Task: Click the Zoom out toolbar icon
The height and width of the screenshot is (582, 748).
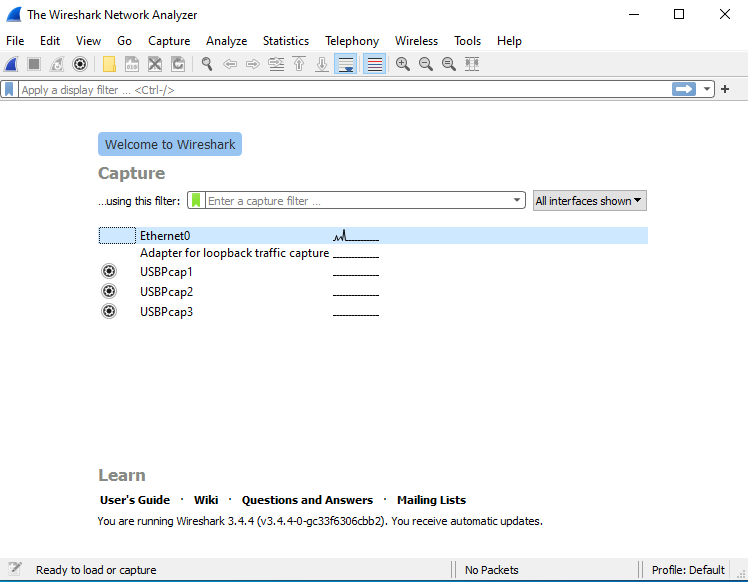Action: point(426,64)
